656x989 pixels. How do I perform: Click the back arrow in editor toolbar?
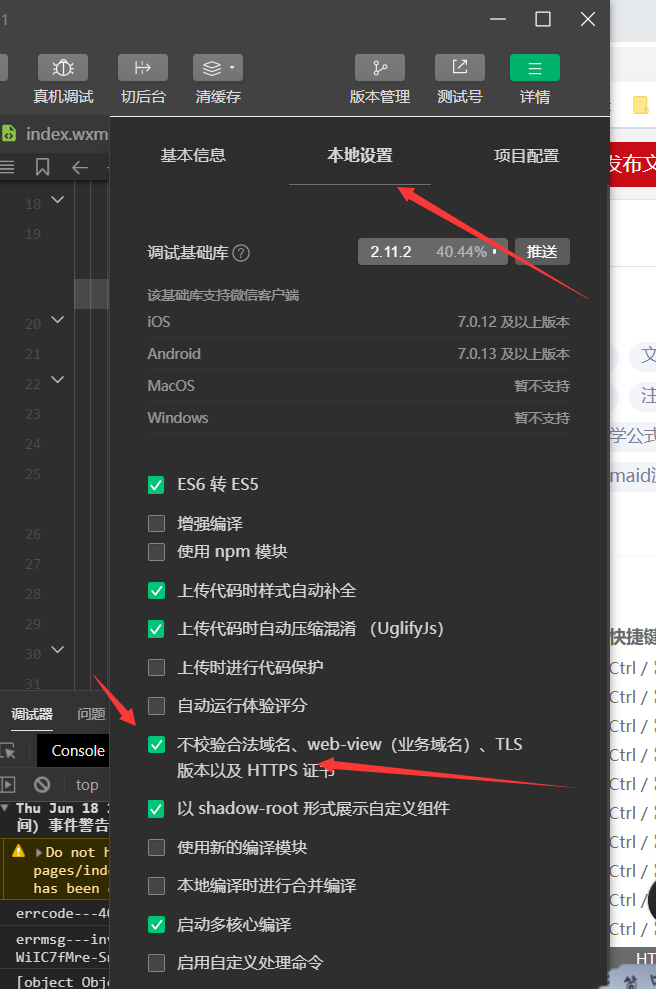coord(79,167)
